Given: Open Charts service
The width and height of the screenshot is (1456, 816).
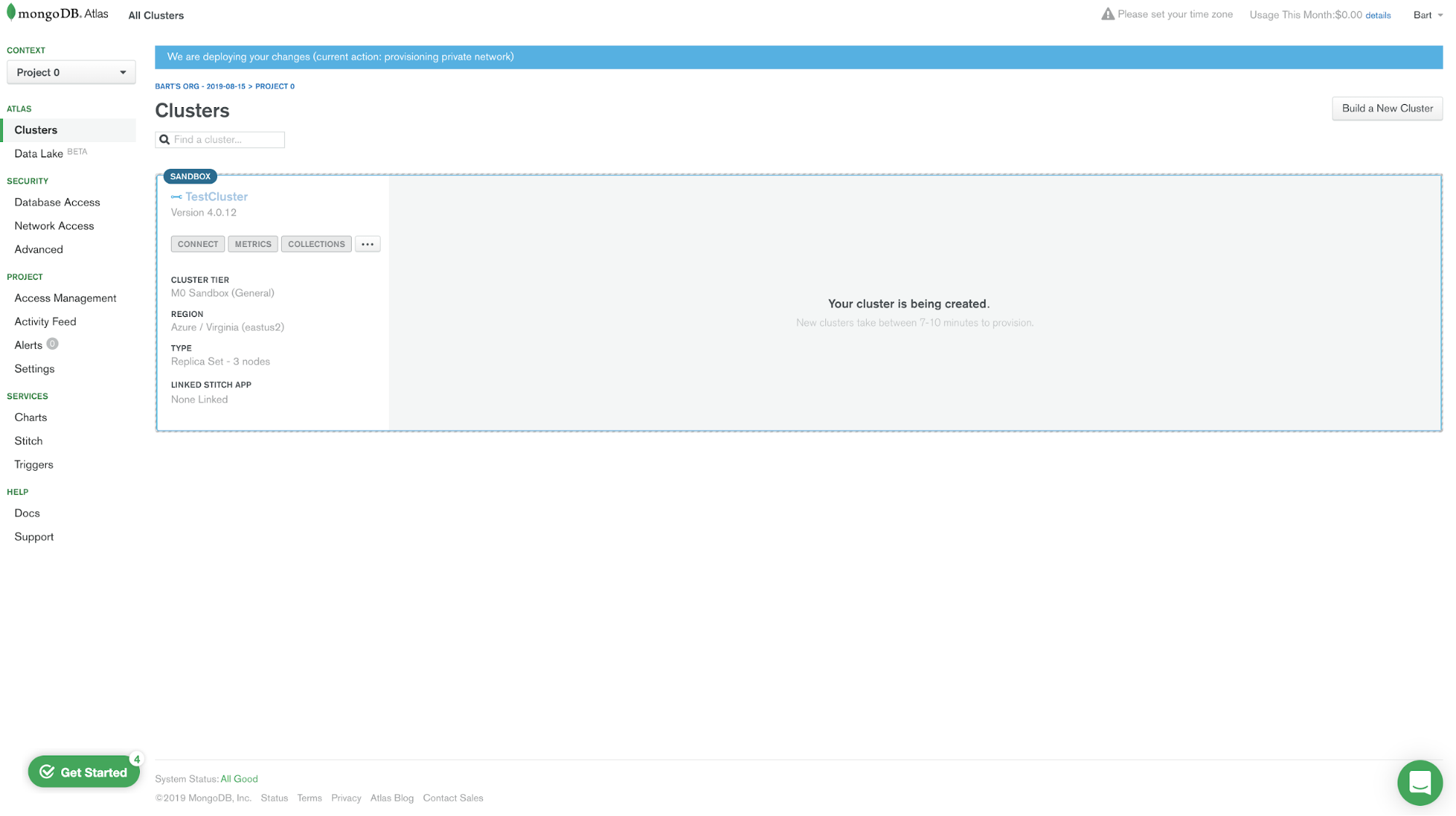Looking at the screenshot, I should point(31,417).
